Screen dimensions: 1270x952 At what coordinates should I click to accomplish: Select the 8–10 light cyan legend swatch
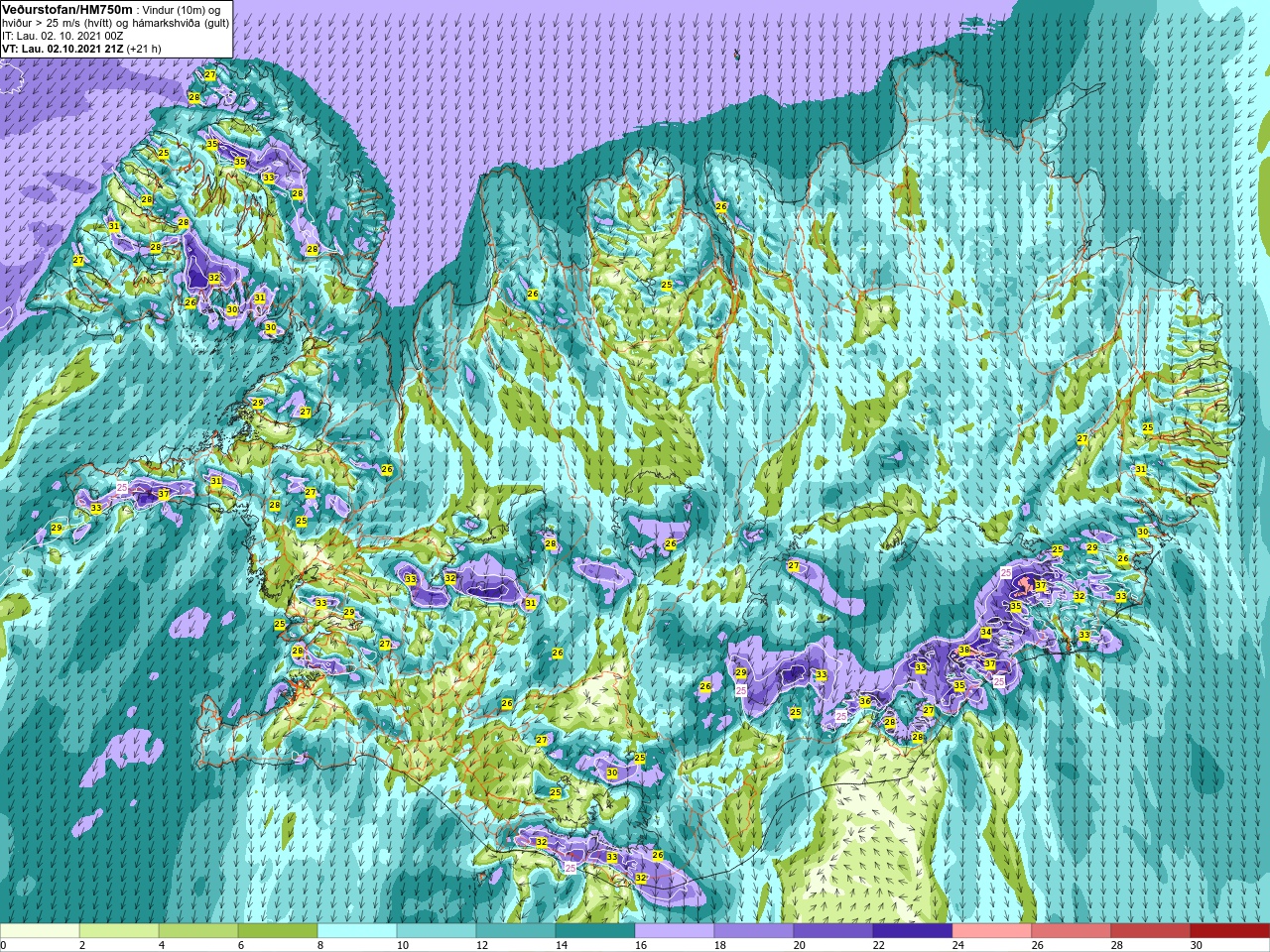357,932
